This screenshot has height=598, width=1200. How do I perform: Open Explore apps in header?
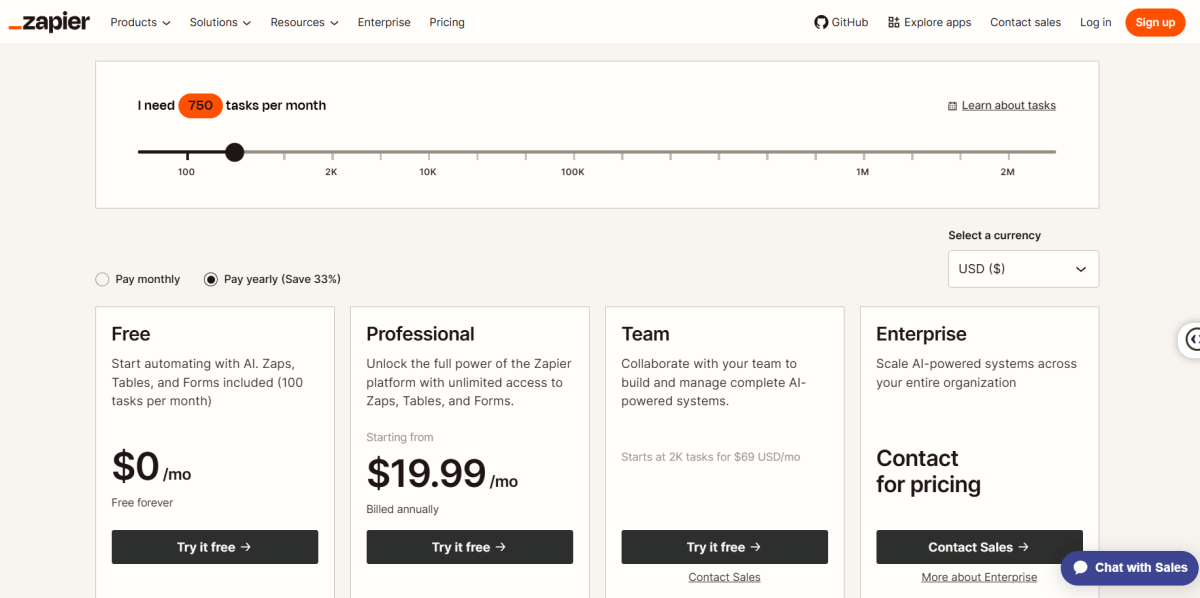(929, 22)
